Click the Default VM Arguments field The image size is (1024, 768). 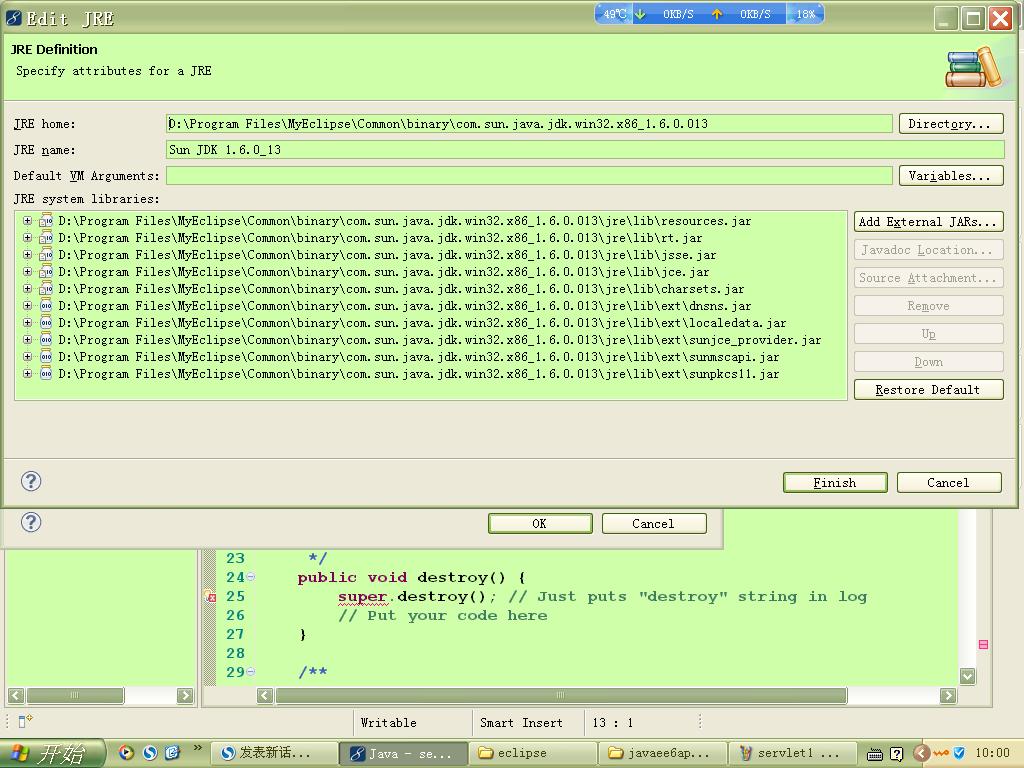(x=529, y=176)
